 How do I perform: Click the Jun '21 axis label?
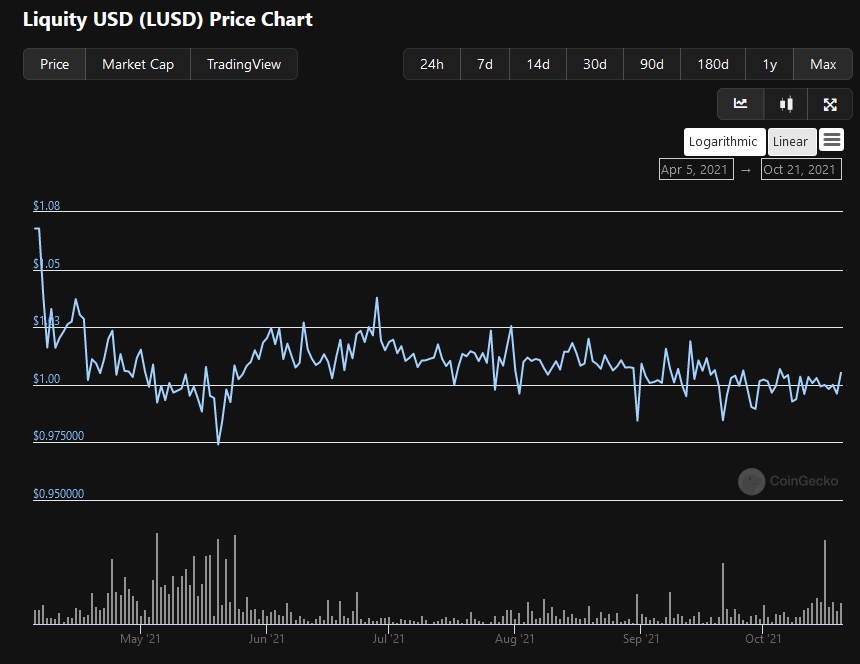(x=267, y=639)
